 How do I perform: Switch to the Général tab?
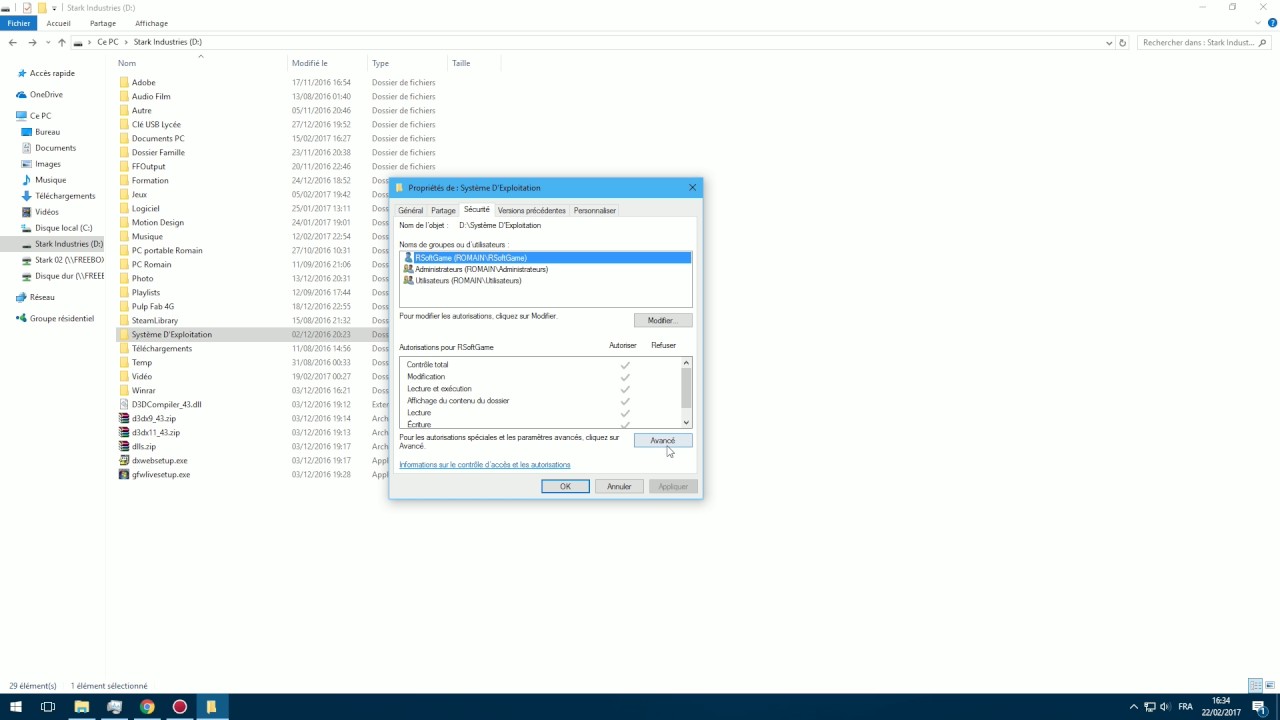click(410, 211)
